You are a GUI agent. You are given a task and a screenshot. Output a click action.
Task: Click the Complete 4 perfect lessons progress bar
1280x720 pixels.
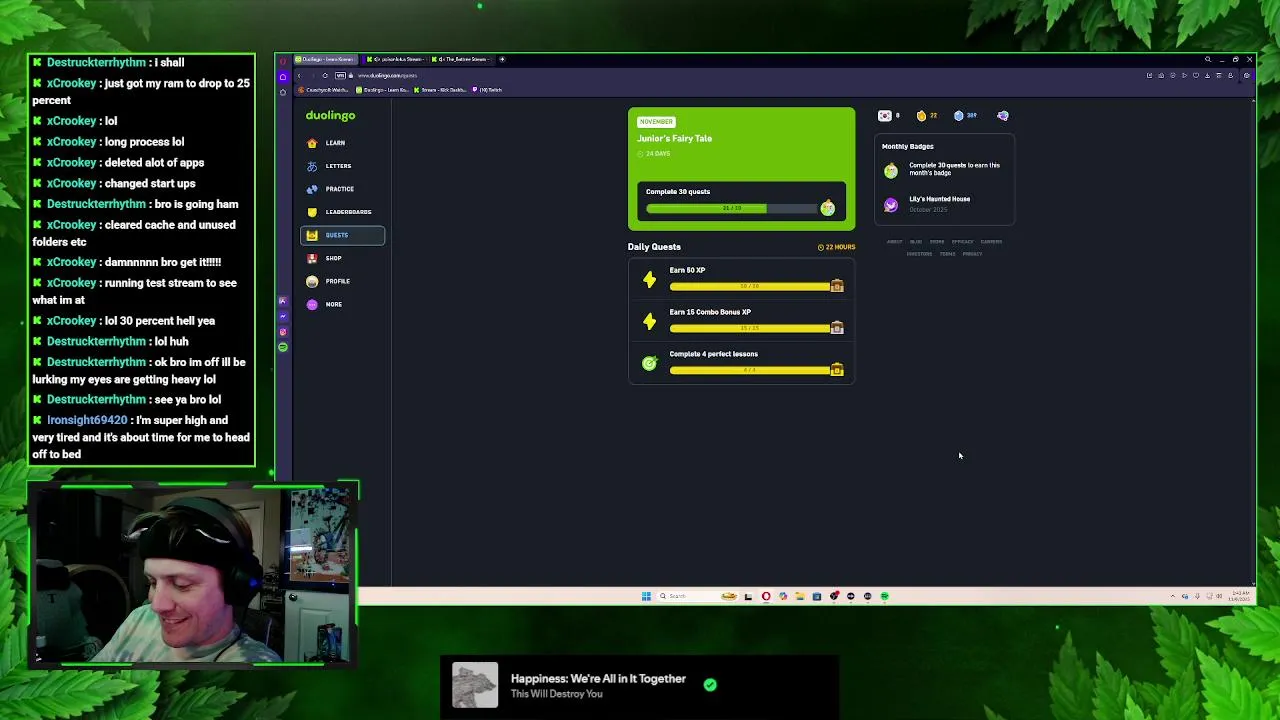point(750,371)
